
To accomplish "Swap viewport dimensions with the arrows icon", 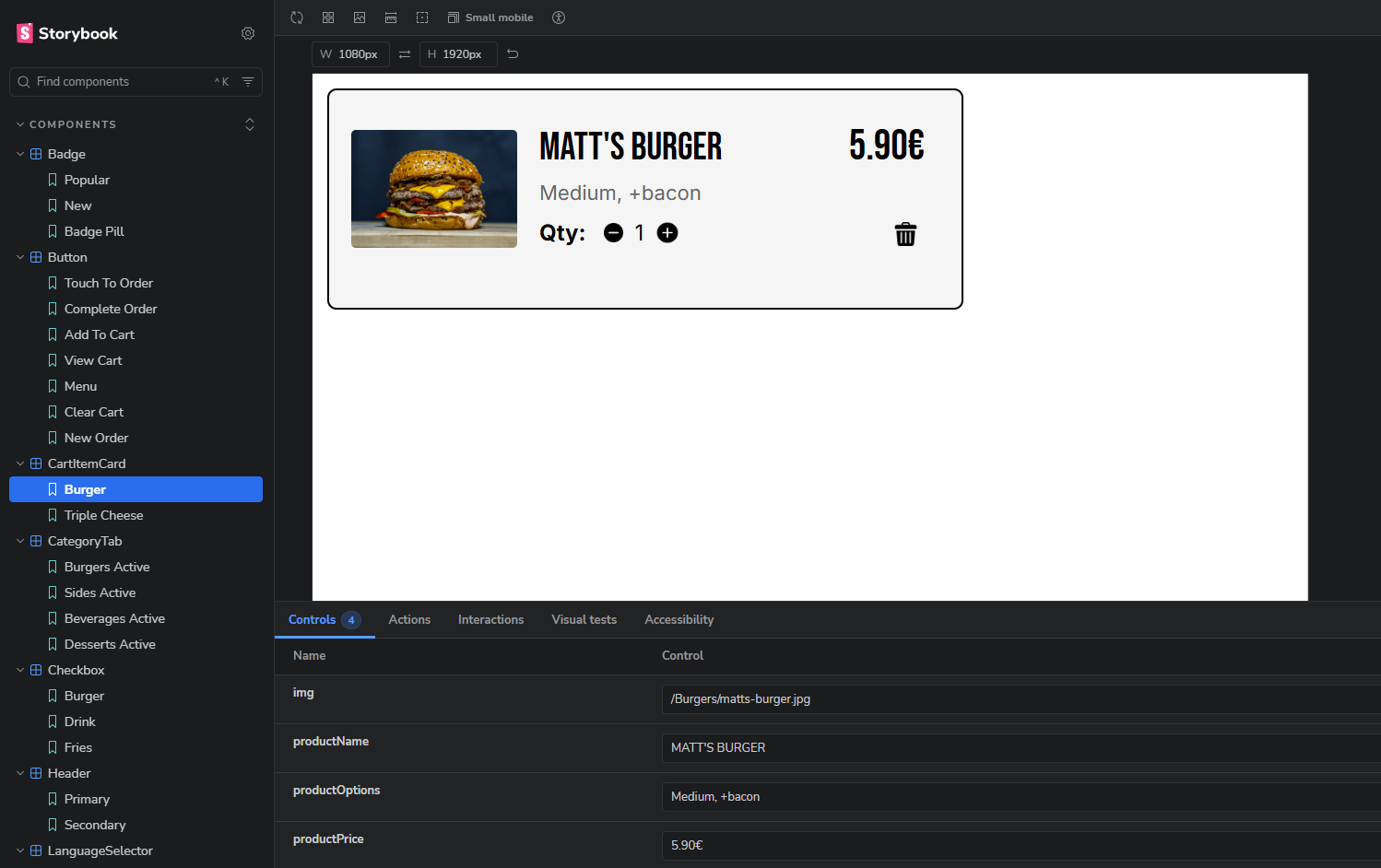I will pyautogui.click(x=404, y=54).
